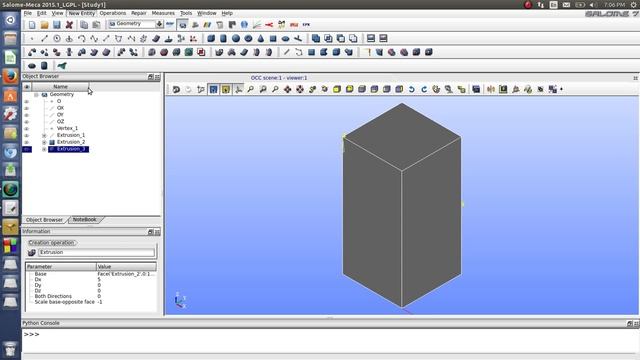Switch to the Object Browser tab
This screenshot has height=360, width=640.
pos(44,220)
